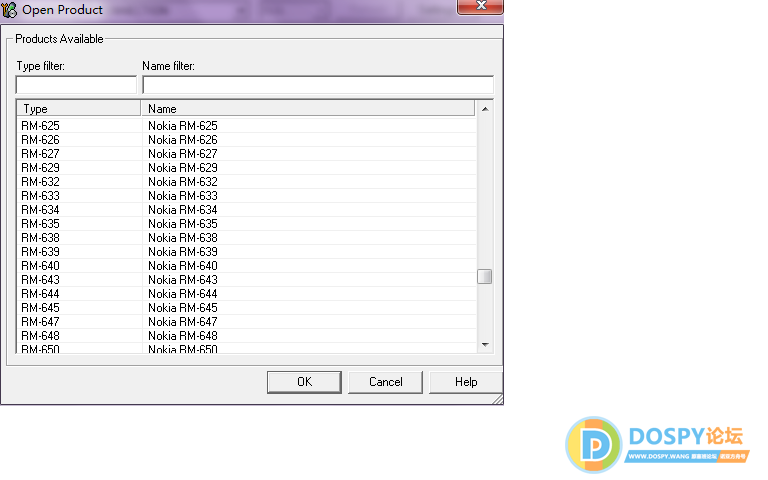Select Nokia RM-627 in the list

tap(183, 154)
